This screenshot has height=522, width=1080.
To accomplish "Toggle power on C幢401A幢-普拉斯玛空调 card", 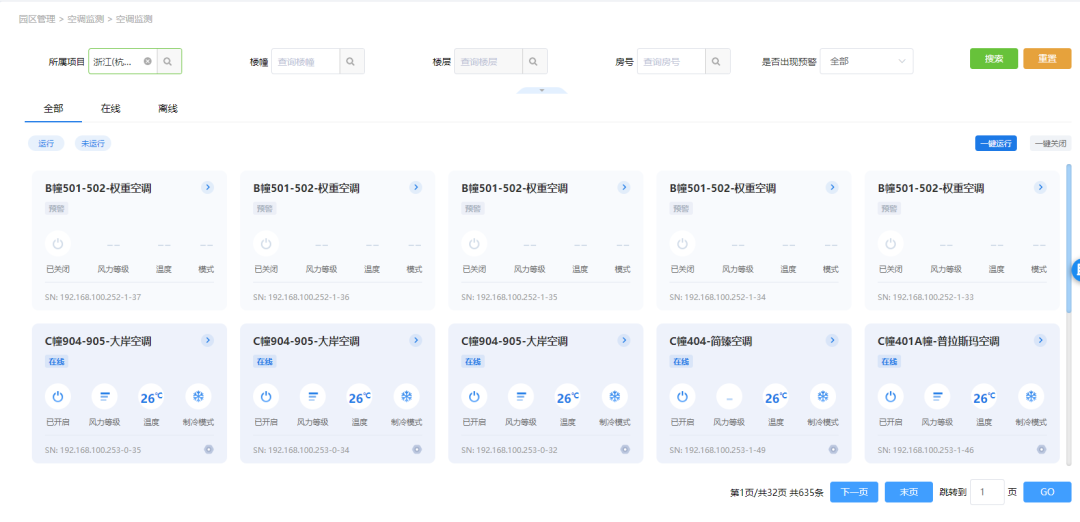I will coord(890,396).
